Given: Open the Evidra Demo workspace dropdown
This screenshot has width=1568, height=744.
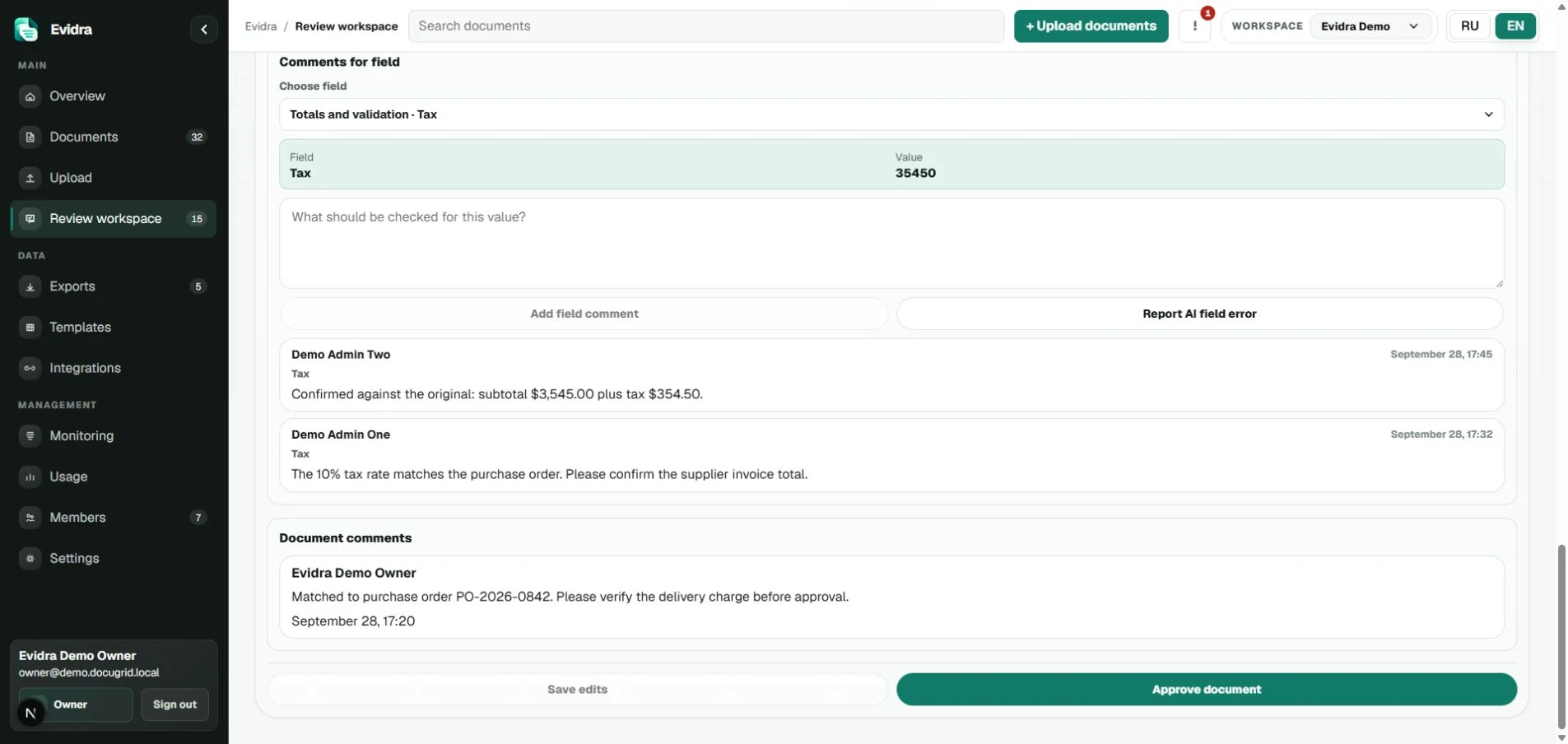Looking at the screenshot, I should (1370, 26).
